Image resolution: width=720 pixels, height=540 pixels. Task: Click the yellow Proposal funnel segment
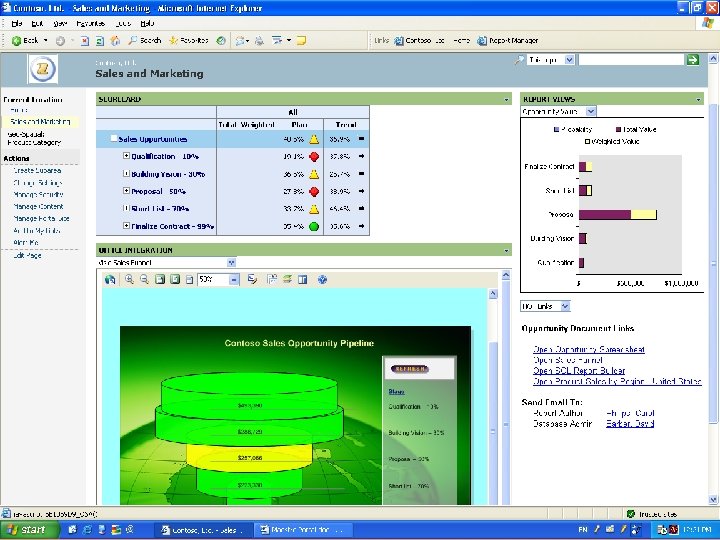coord(249,457)
